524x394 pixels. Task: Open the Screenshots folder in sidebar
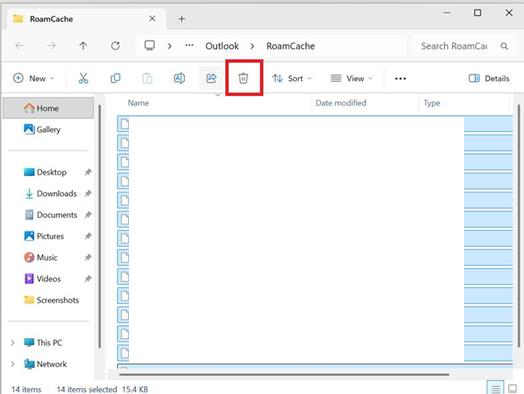51,300
